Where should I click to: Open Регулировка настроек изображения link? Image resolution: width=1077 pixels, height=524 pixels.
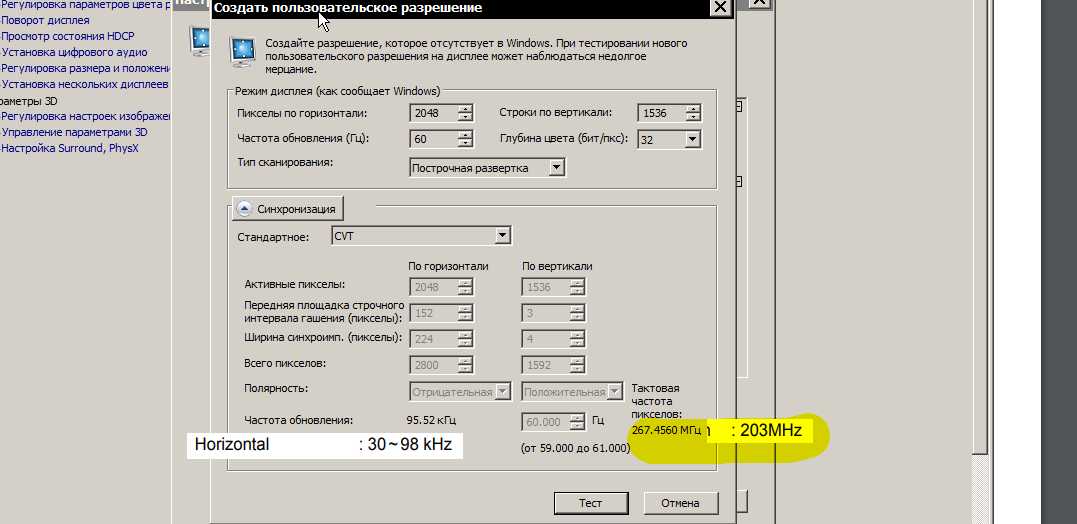coord(86,116)
